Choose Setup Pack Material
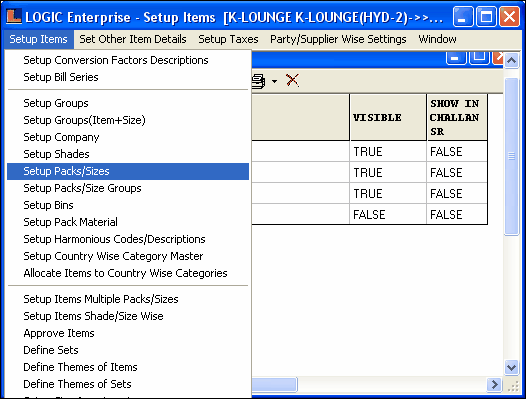The width and height of the screenshot is (526, 399). (x=128, y=222)
